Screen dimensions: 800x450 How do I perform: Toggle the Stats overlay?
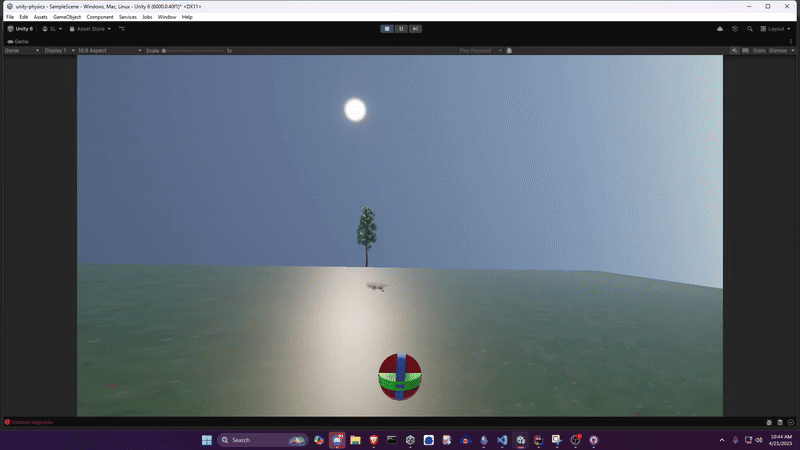(x=759, y=51)
